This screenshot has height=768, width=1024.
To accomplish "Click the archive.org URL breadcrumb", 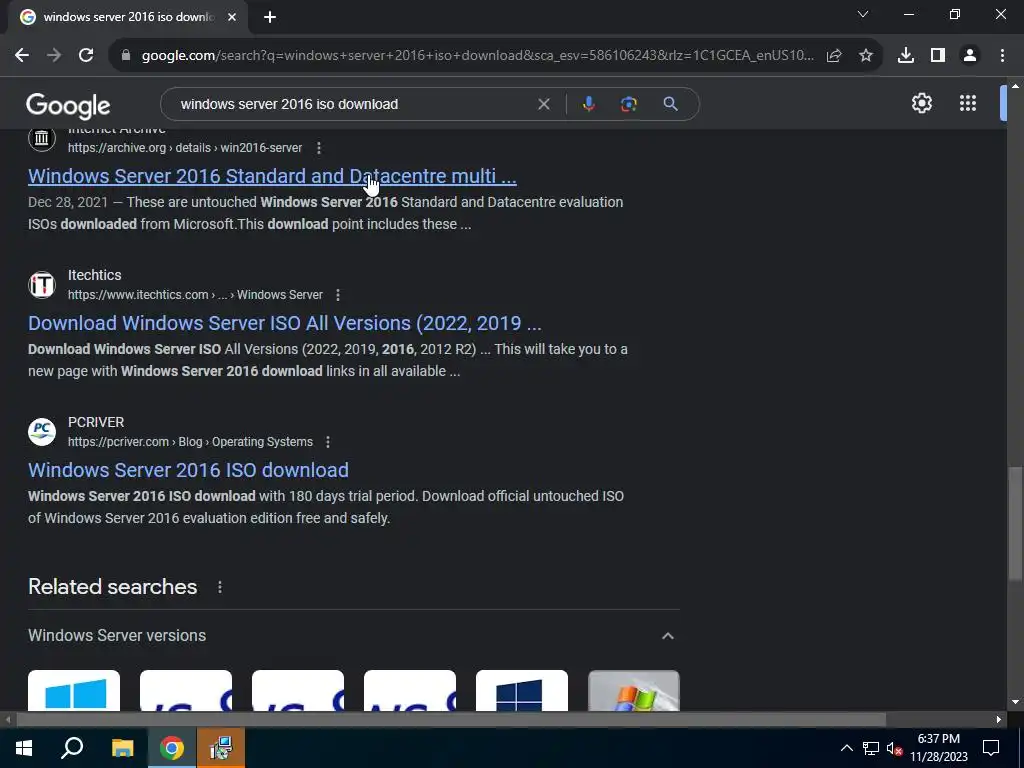I will point(185,148).
